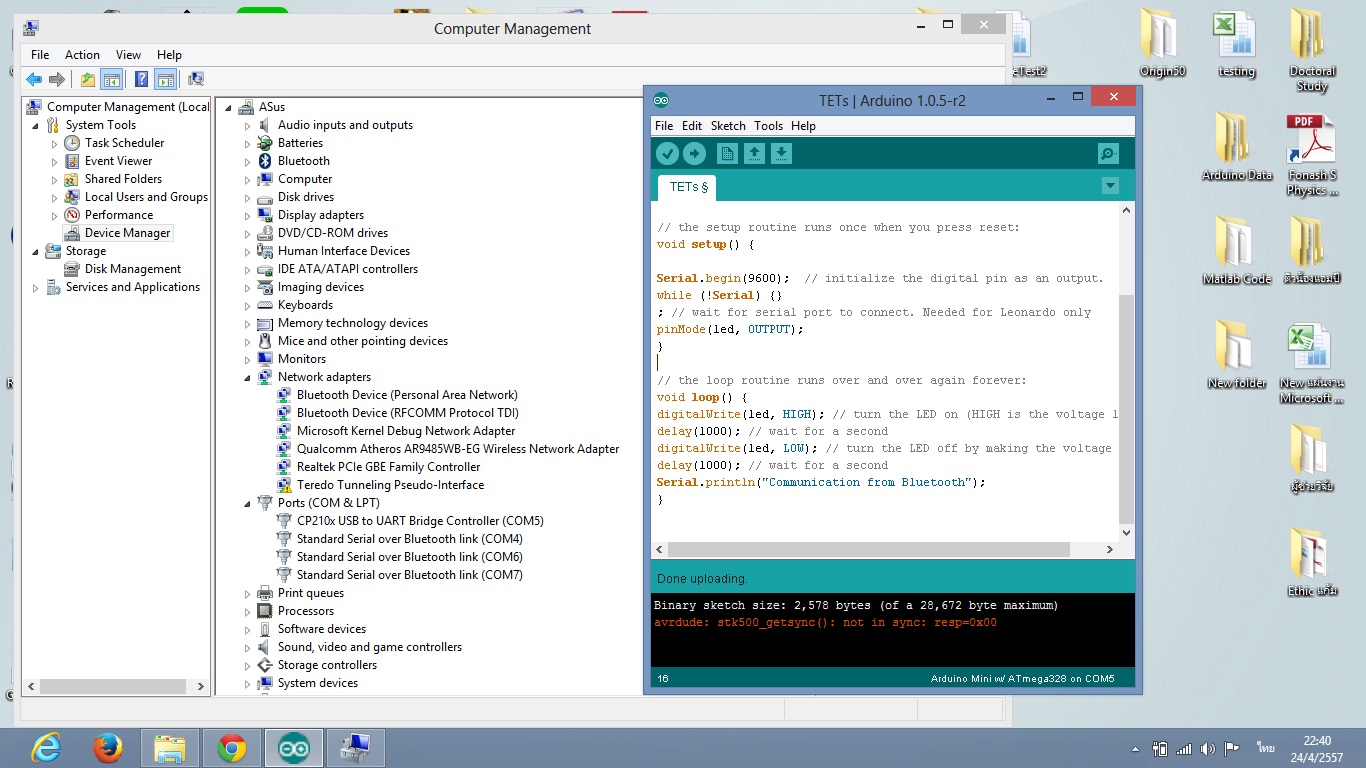Click the Arduino Upload arrow button

point(694,153)
